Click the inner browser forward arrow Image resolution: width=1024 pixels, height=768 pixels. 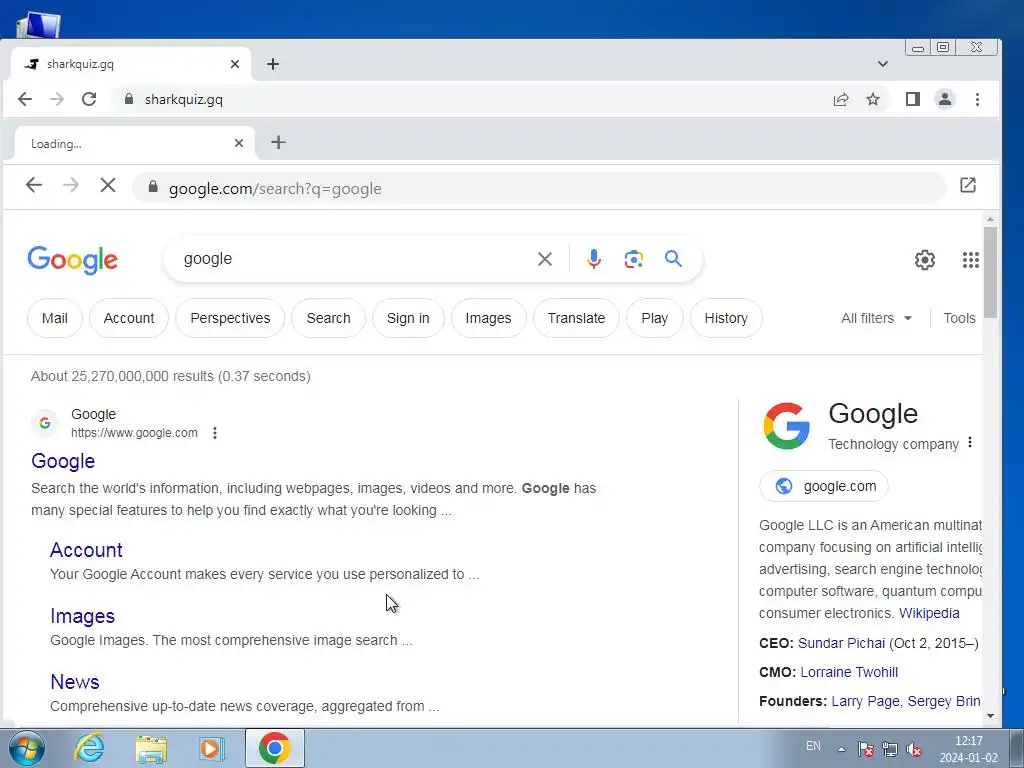click(71, 185)
